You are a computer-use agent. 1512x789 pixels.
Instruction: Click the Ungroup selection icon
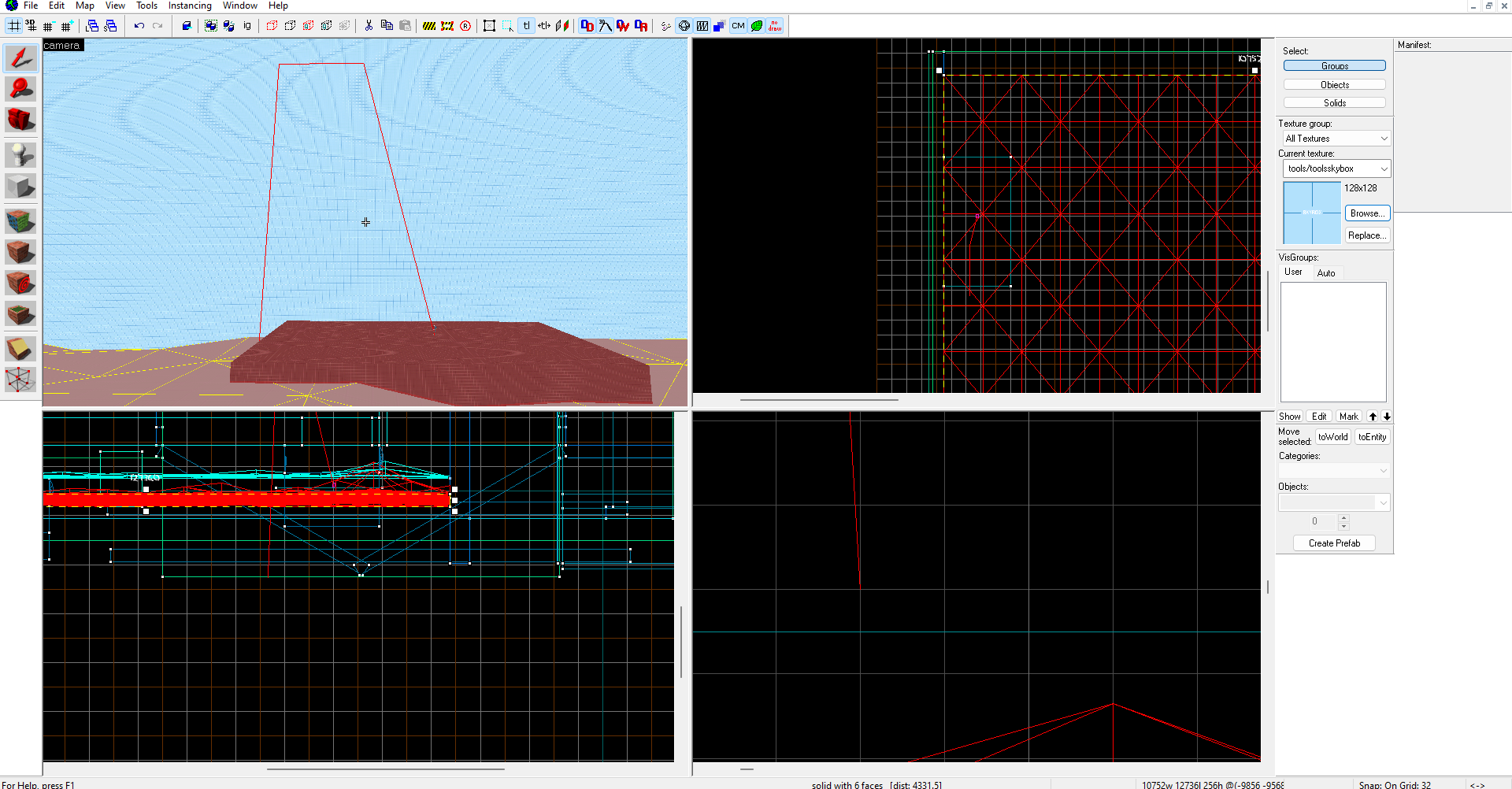coord(228,26)
